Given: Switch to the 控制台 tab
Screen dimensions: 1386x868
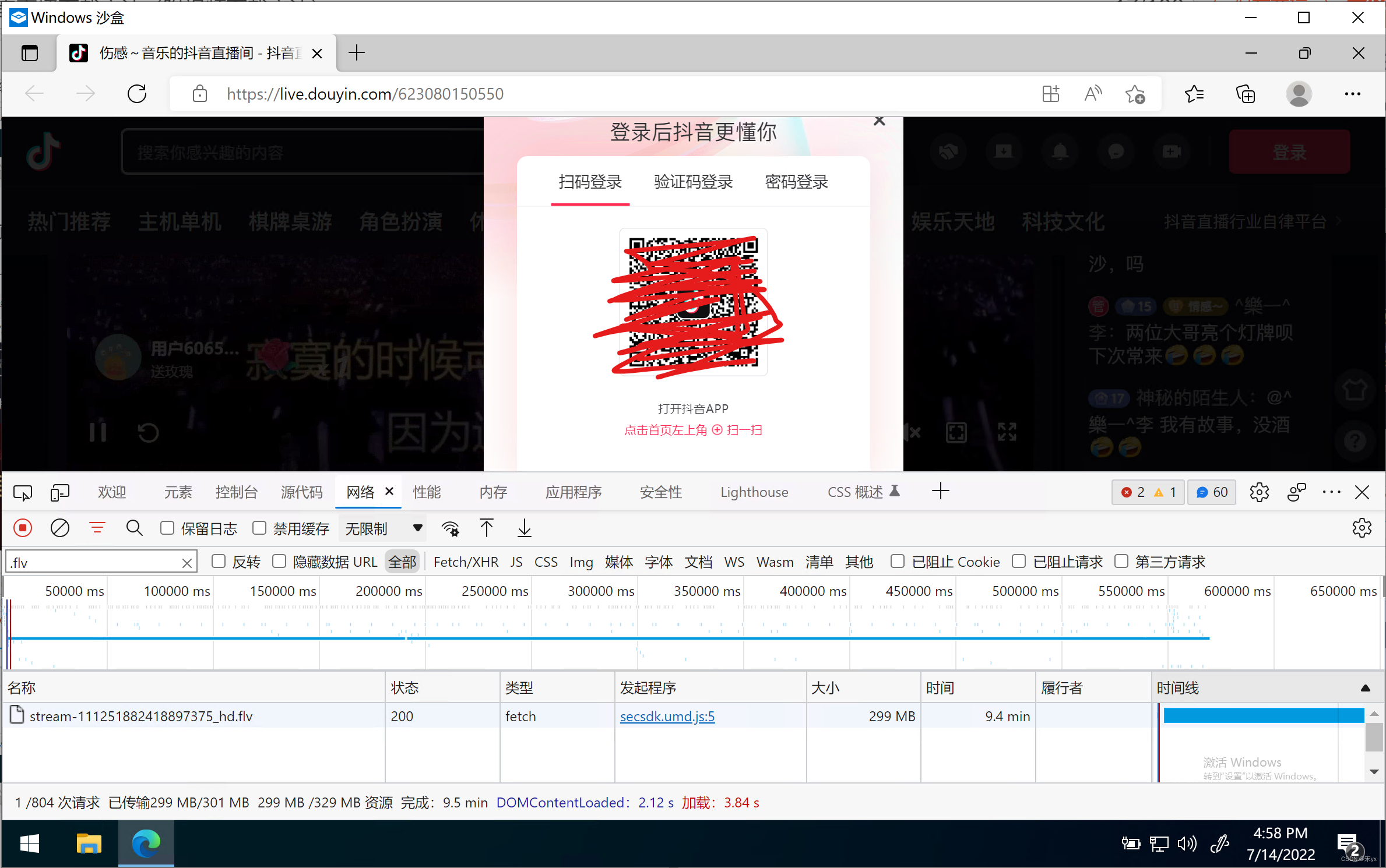Looking at the screenshot, I should coord(236,492).
